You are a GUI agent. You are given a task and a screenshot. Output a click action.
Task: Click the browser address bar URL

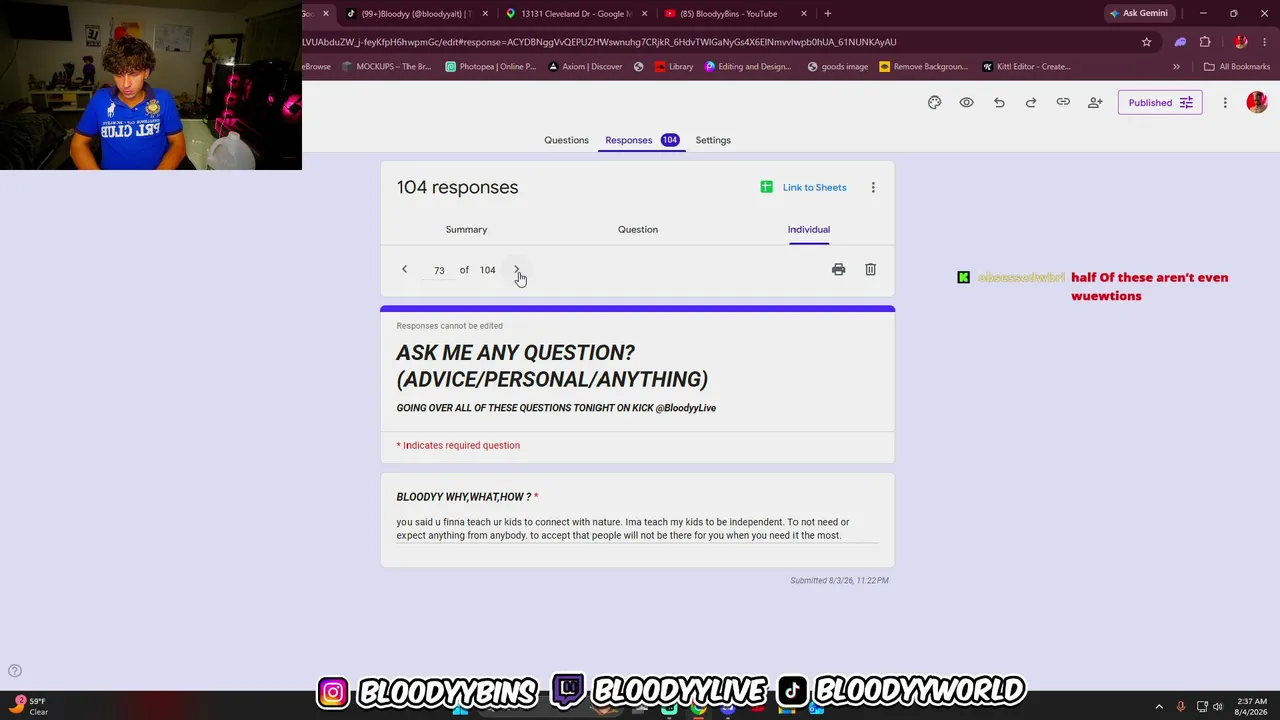click(x=600, y=42)
